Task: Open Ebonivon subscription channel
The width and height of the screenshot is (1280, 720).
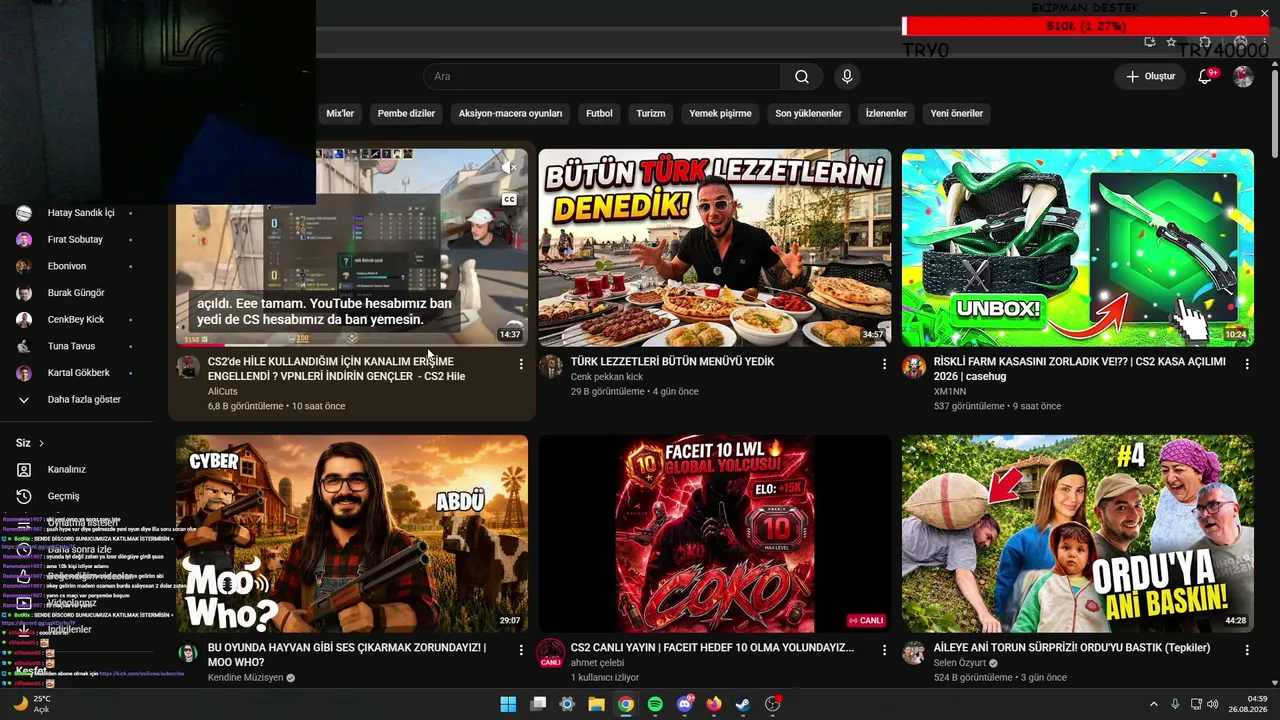Action: pos(67,267)
